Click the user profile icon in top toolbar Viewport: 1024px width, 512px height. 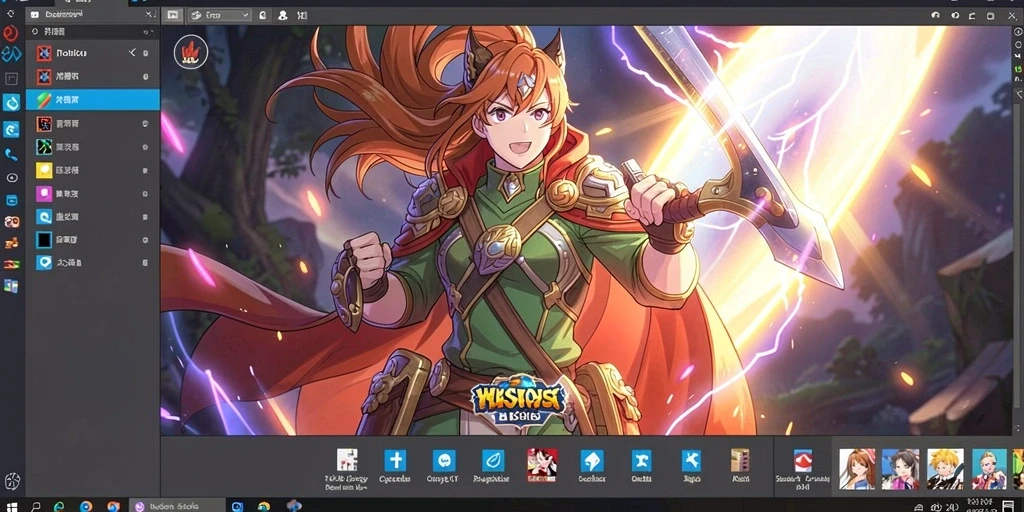coord(283,15)
